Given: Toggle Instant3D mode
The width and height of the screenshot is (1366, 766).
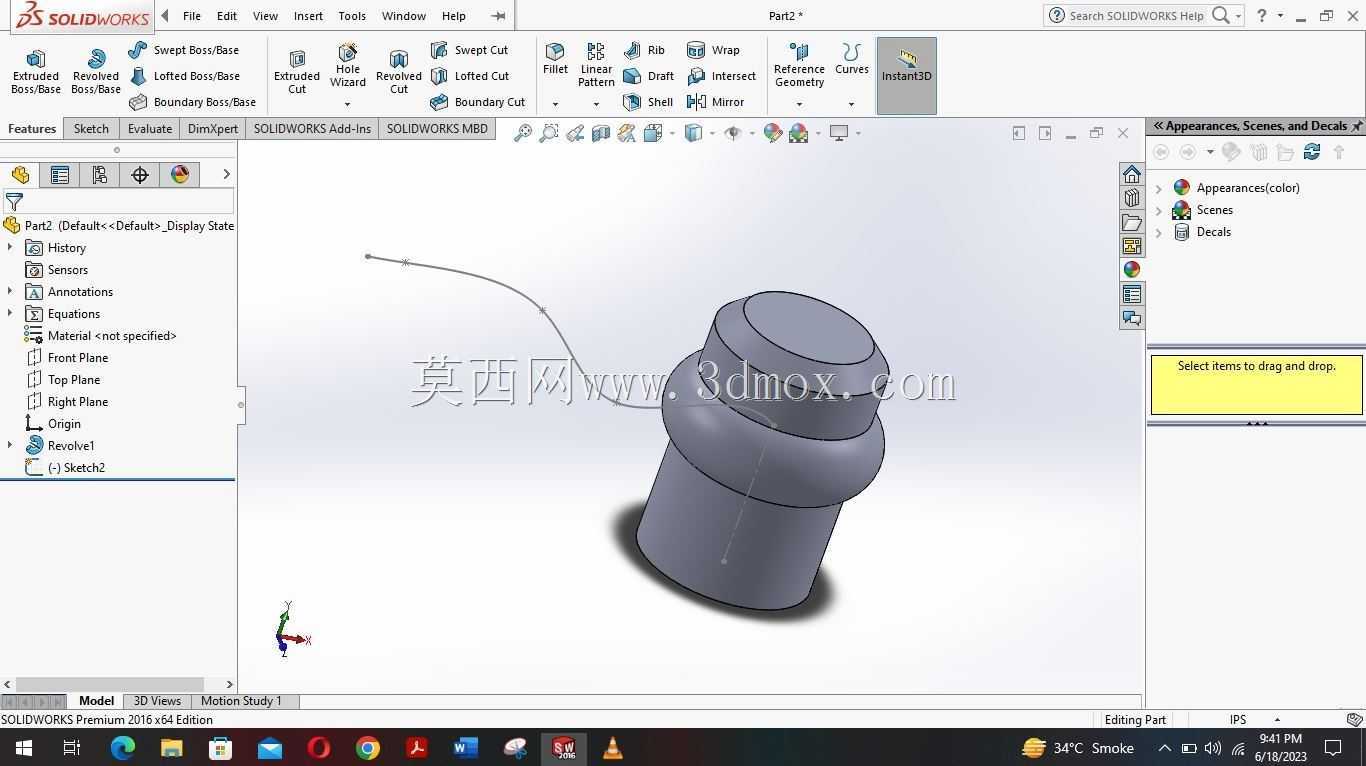Looking at the screenshot, I should point(906,75).
